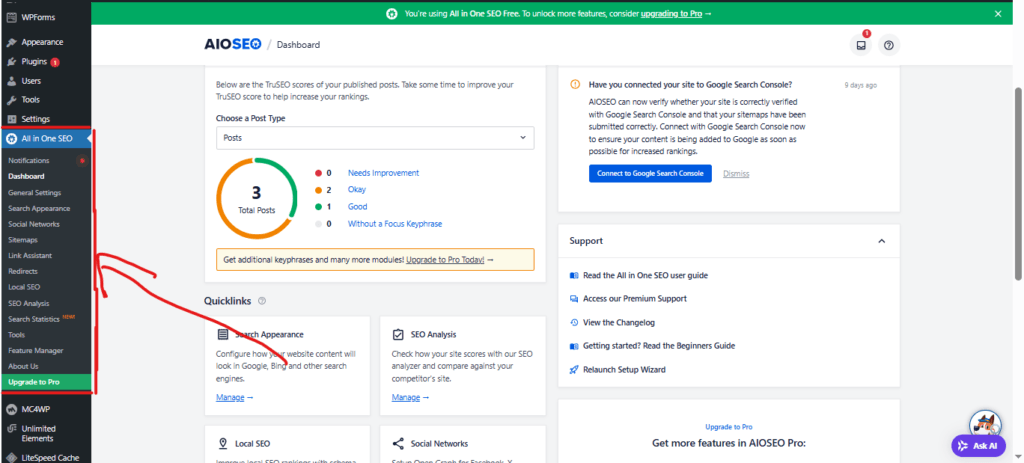Click the AIOSEO logo in header
The width and height of the screenshot is (1024, 463).
pyautogui.click(x=232, y=44)
